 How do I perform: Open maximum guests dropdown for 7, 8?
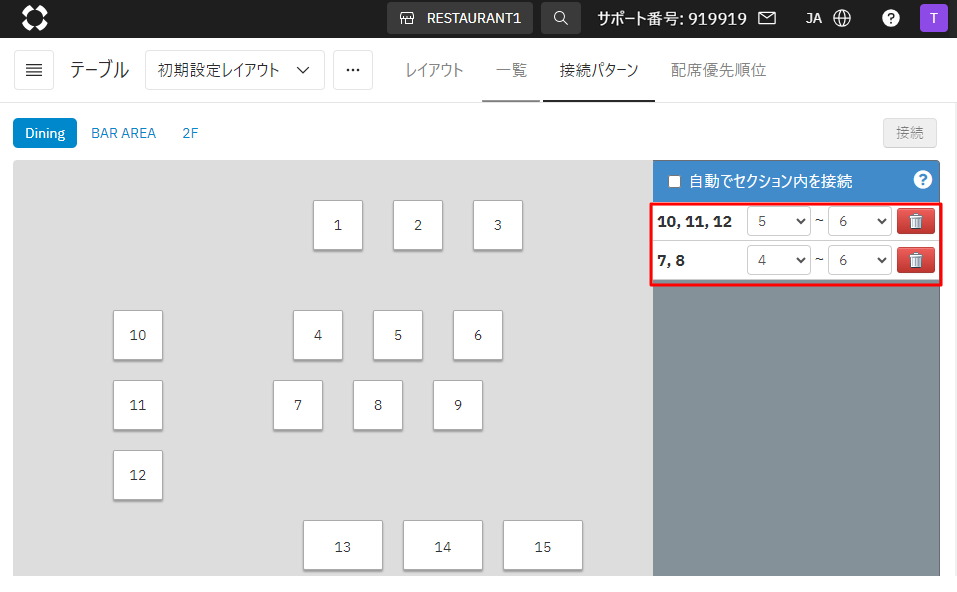[859, 261]
